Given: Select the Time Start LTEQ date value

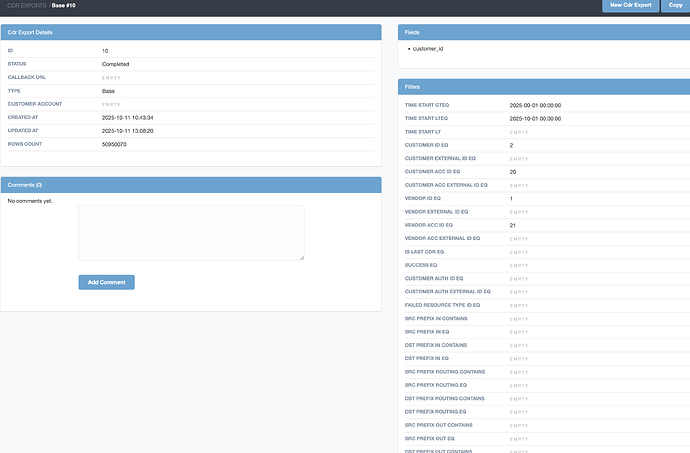Looking at the screenshot, I should tap(534, 118).
